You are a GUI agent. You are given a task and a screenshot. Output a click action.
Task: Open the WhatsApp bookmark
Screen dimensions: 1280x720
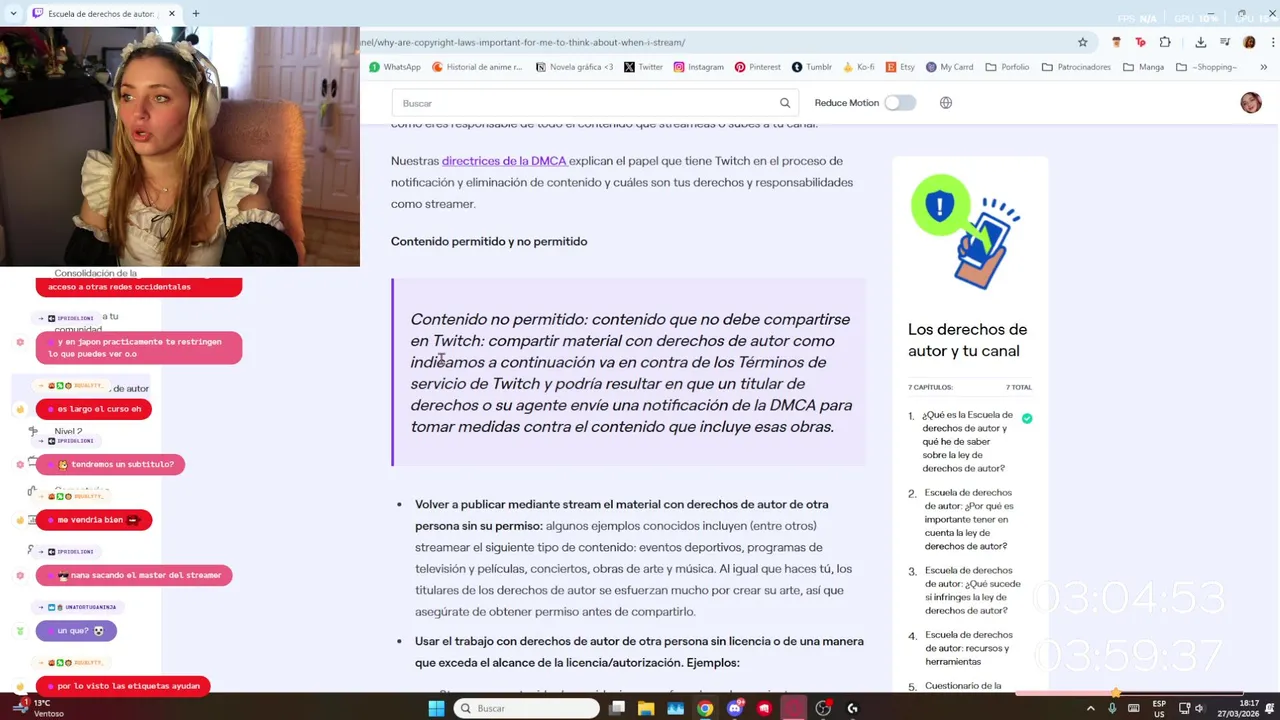395,67
